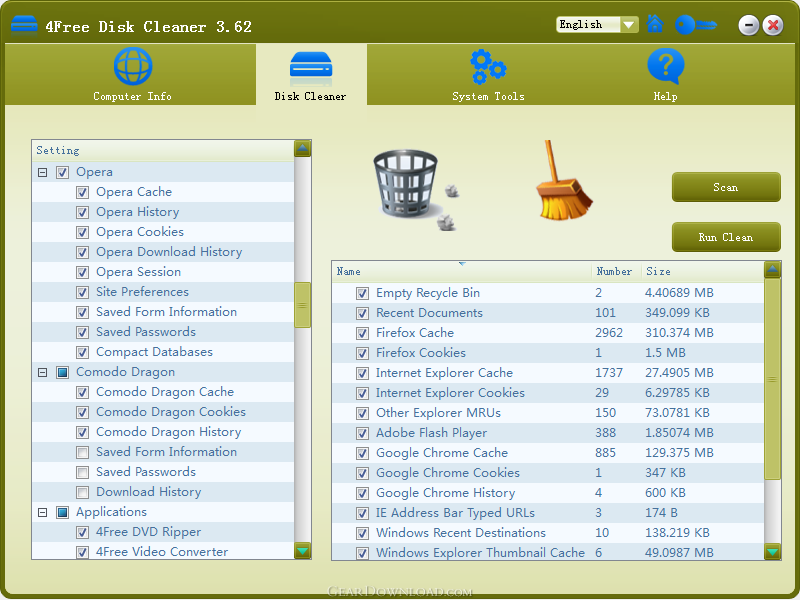Click the System Tools gears icon
Screen dimensions: 800x600
488,66
